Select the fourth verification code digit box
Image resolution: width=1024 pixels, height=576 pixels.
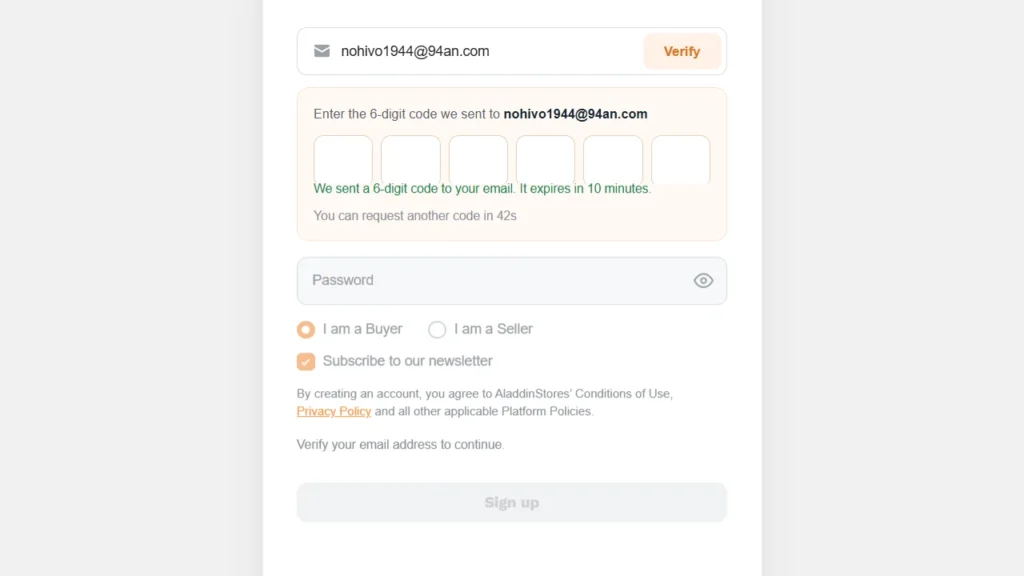click(545, 159)
